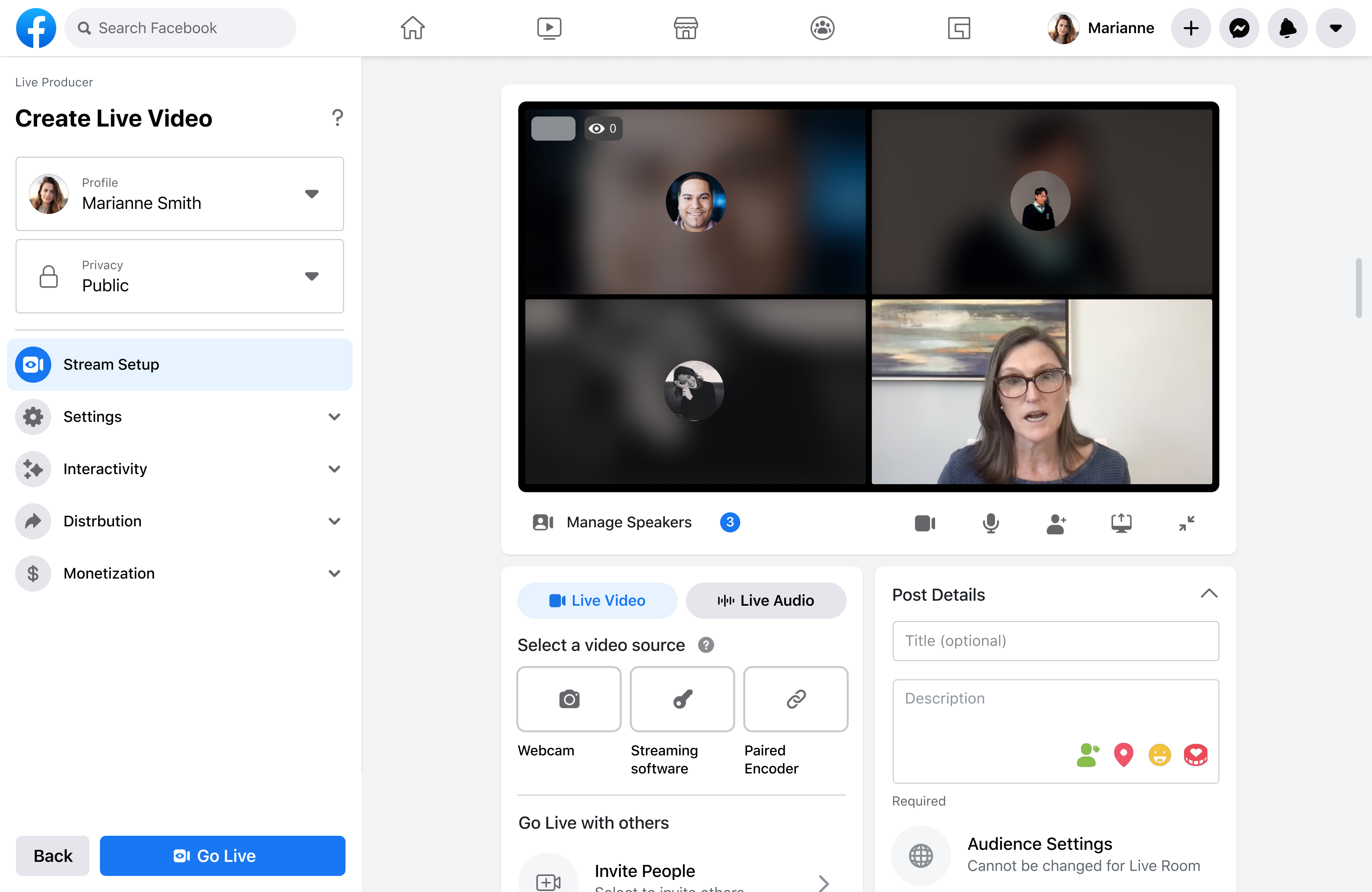Mute the microphone below preview

990,524
